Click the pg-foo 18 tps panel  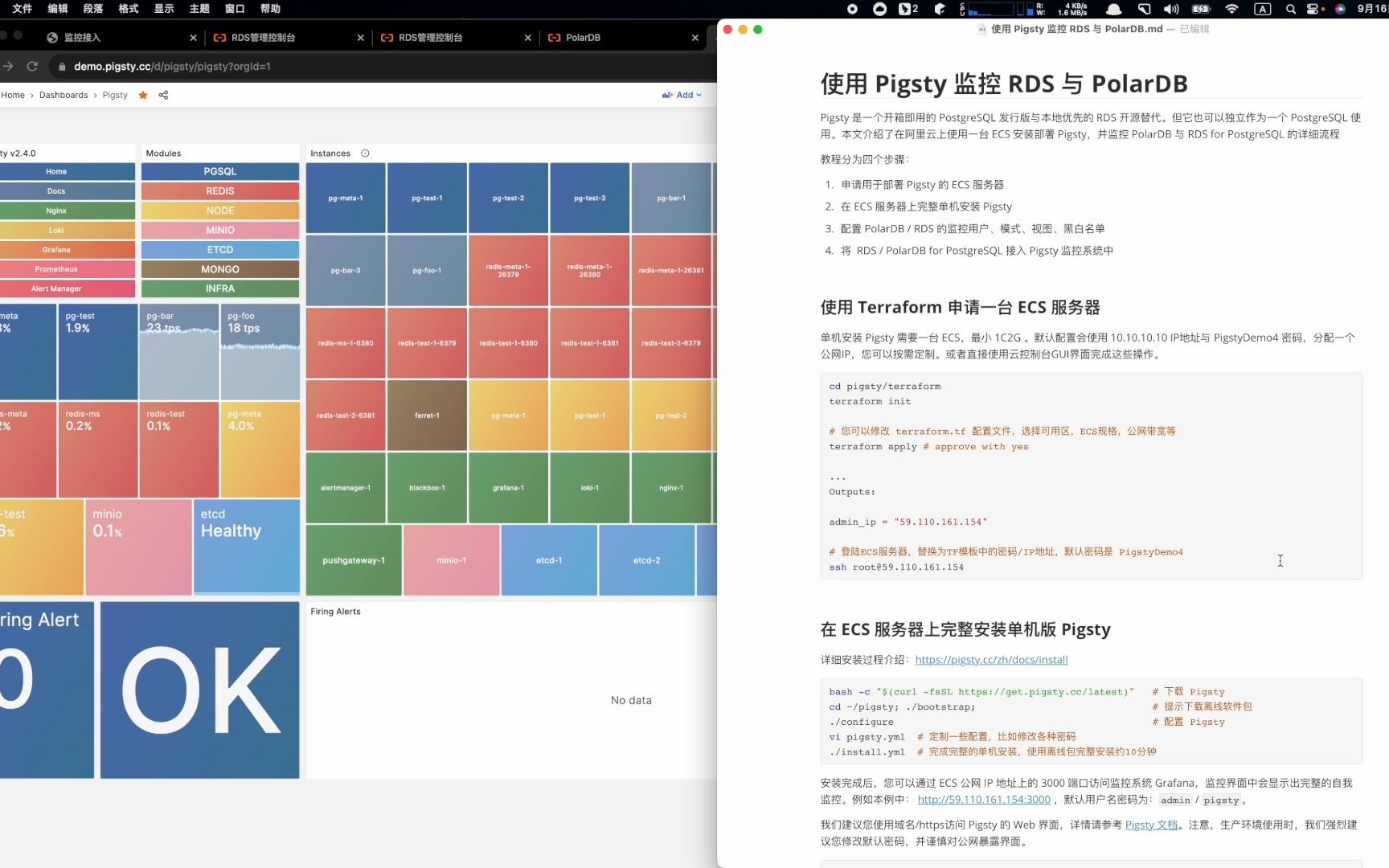pyautogui.click(x=260, y=352)
